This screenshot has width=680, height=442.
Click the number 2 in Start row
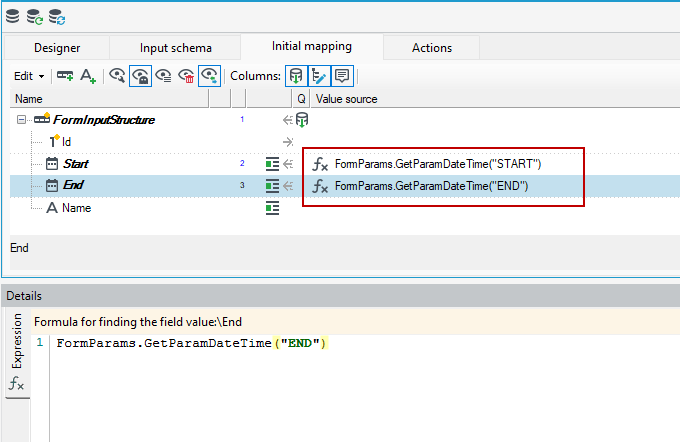[242, 163]
